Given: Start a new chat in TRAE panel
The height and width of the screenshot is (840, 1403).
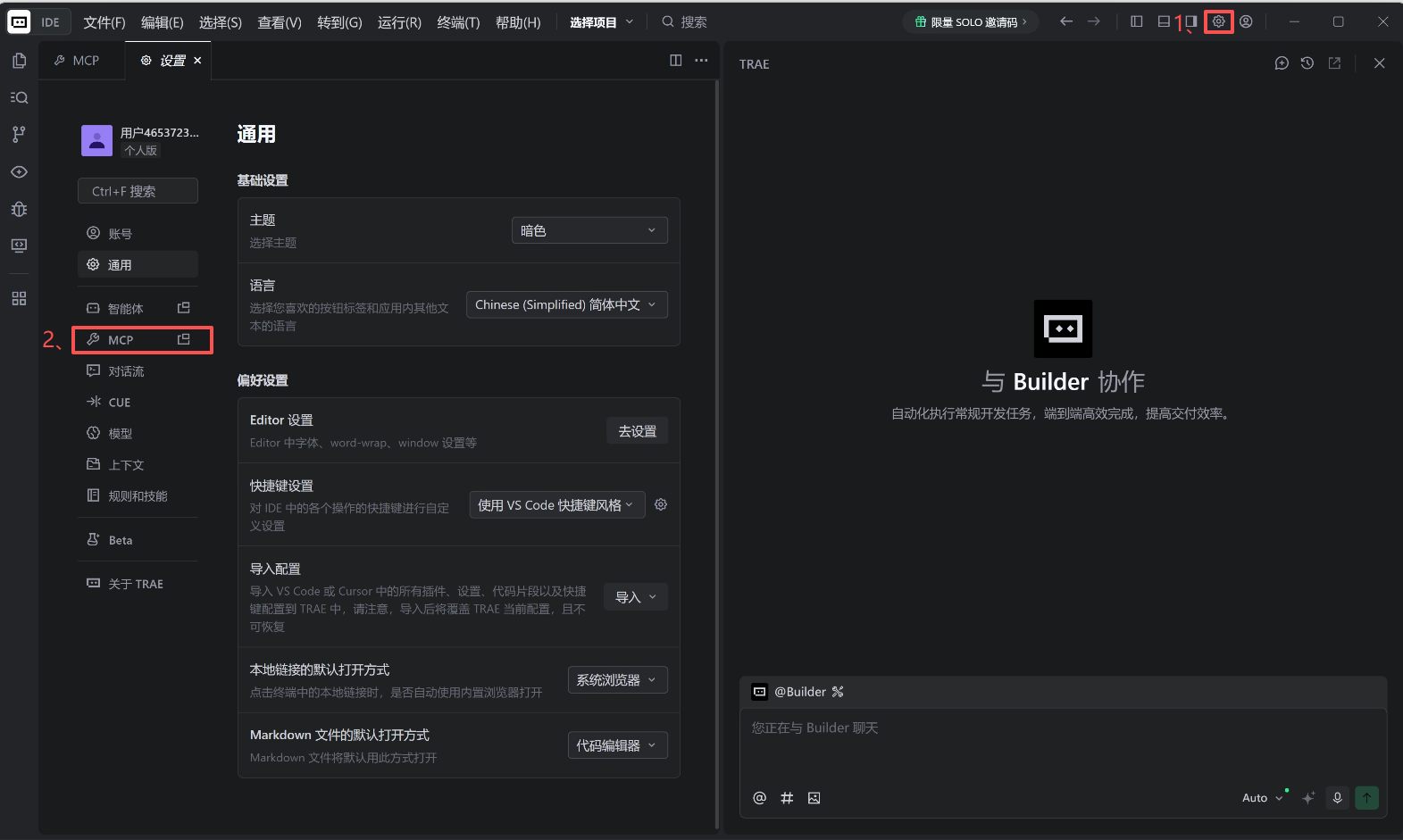Looking at the screenshot, I should (x=1282, y=63).
